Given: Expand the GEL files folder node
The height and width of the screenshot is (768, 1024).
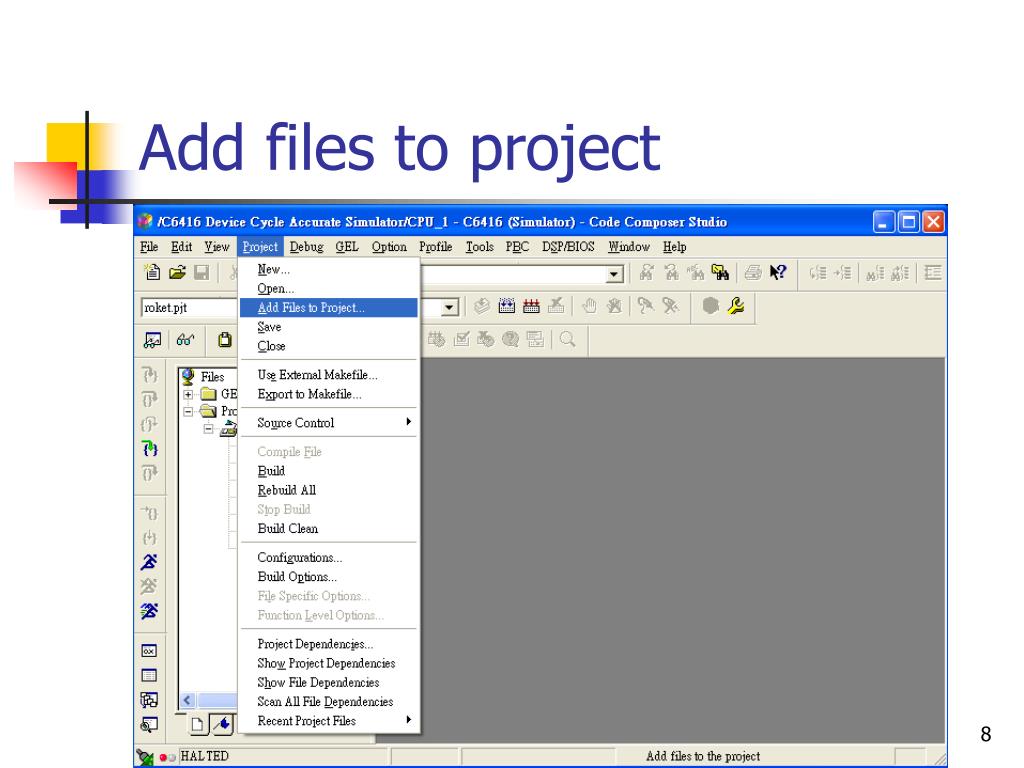Looking at the screenshot, I should click(188, 394).
